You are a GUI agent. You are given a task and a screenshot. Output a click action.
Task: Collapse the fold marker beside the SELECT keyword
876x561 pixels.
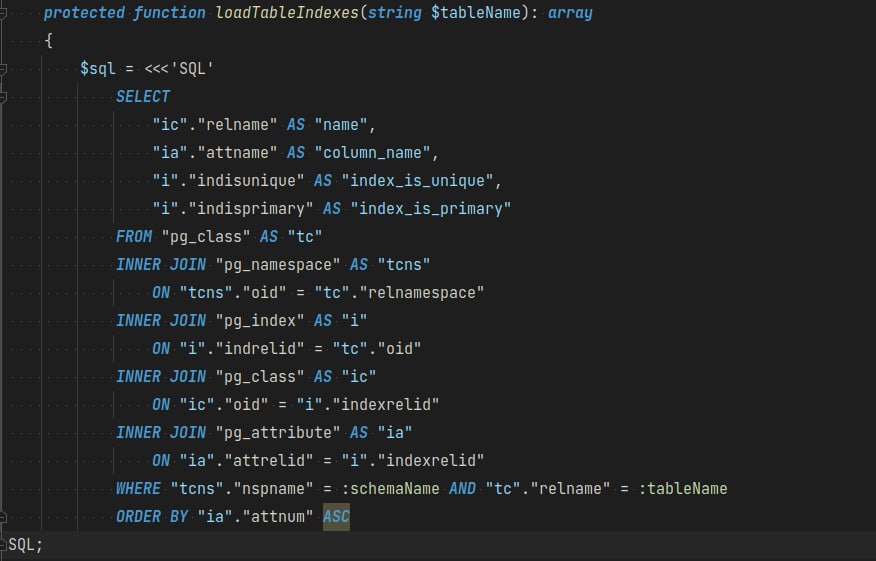pos(3,97)
